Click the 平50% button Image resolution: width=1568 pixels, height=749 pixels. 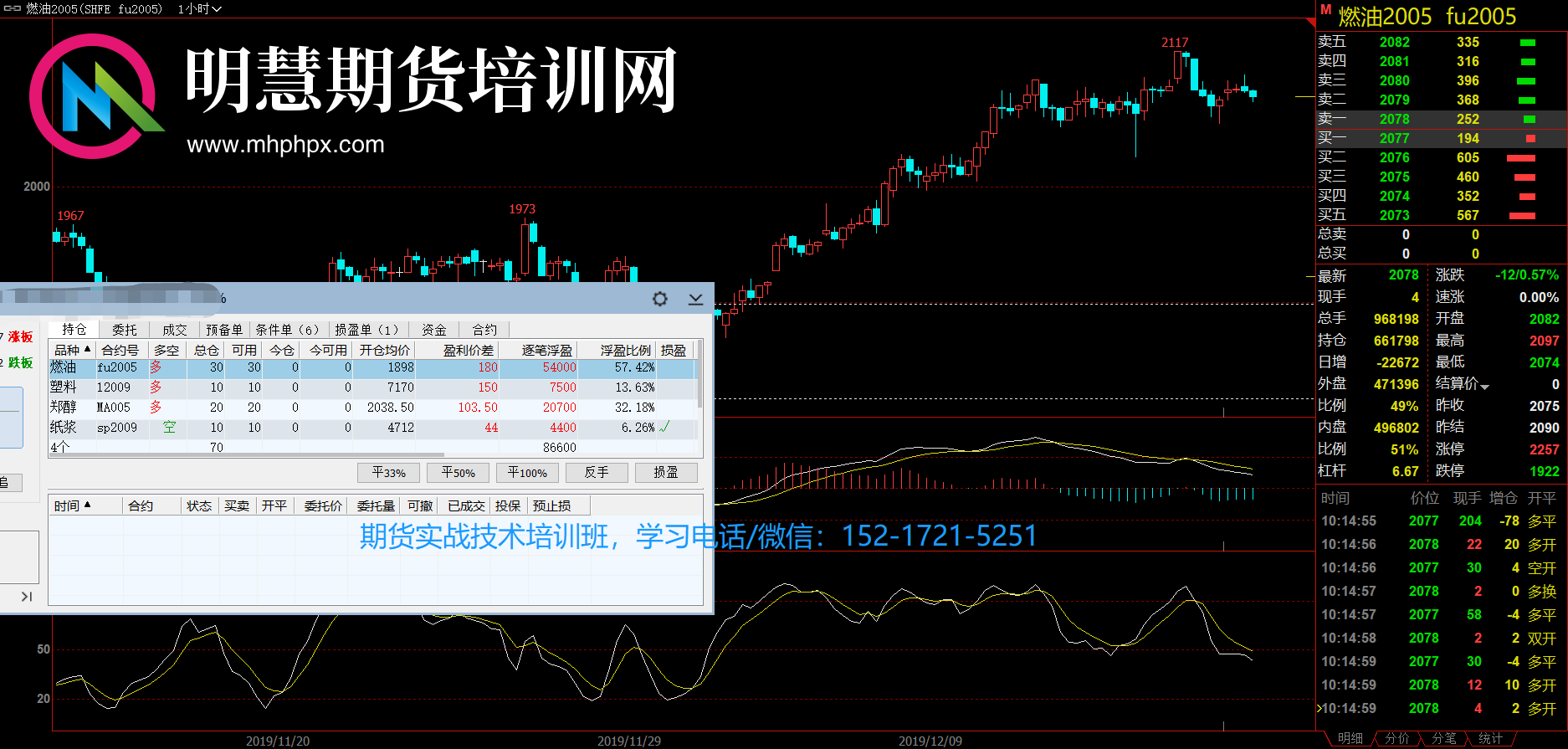click(x=459, y=473)
